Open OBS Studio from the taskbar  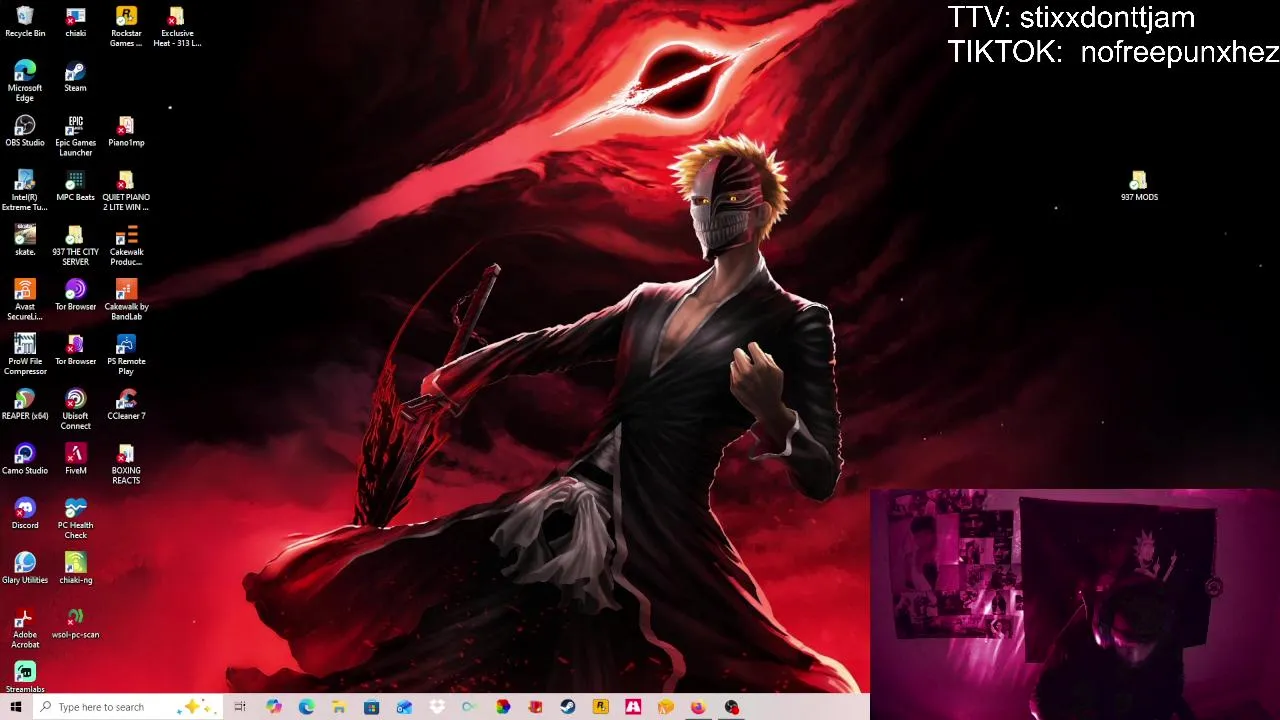pos(731,707)
